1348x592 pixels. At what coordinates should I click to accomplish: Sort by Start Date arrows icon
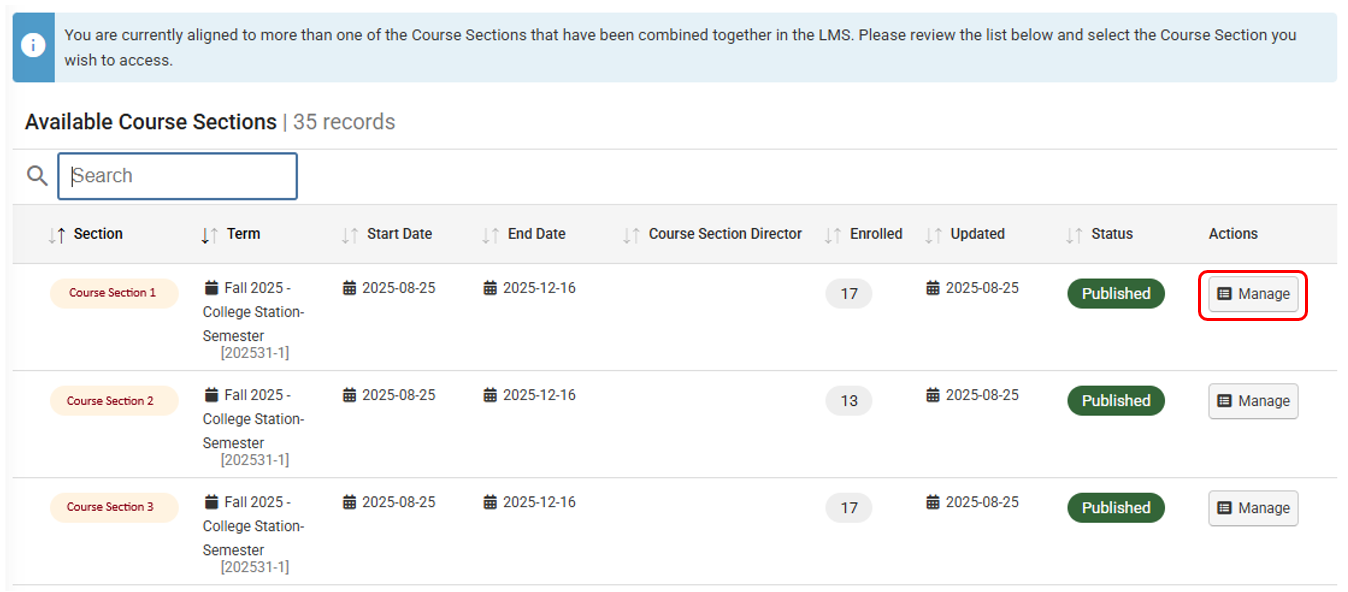pos(349,235)
